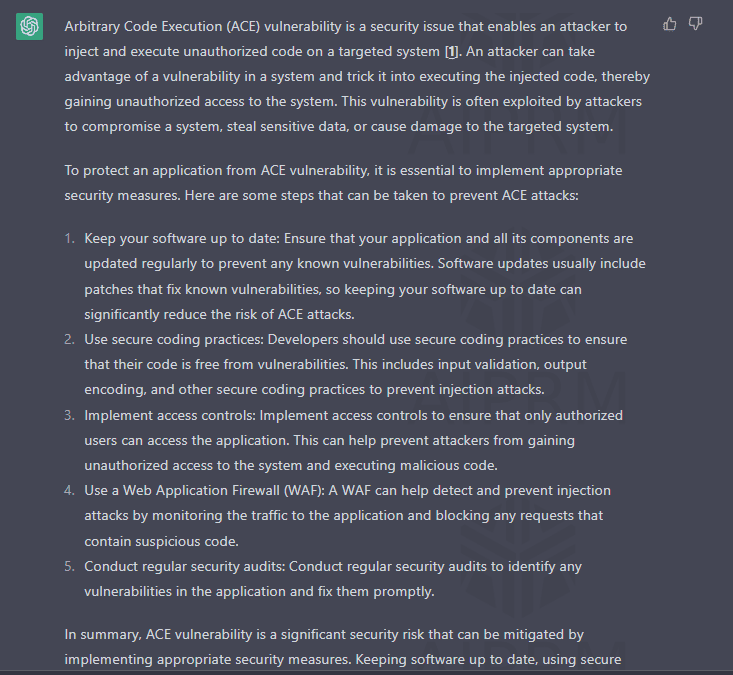Screen dimensions: 733x675
Task: Click the number 1 list marker
Action: click(x=69, y=238)
